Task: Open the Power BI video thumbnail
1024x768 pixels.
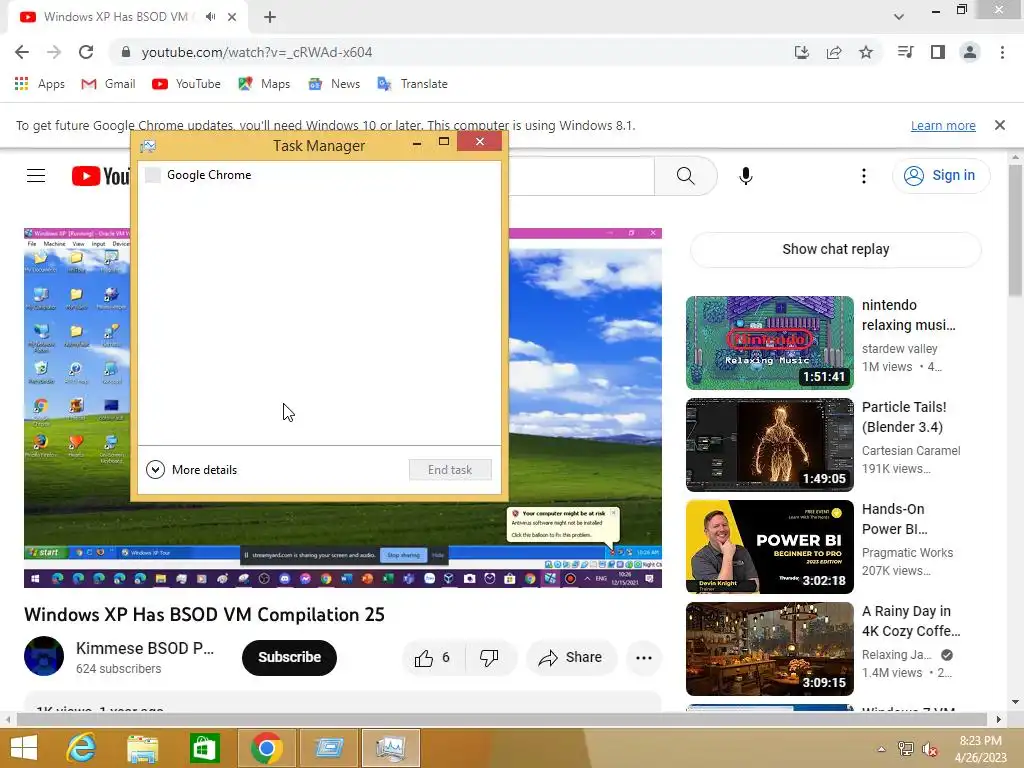Action: pyautogui.click(x=769, y=547)
